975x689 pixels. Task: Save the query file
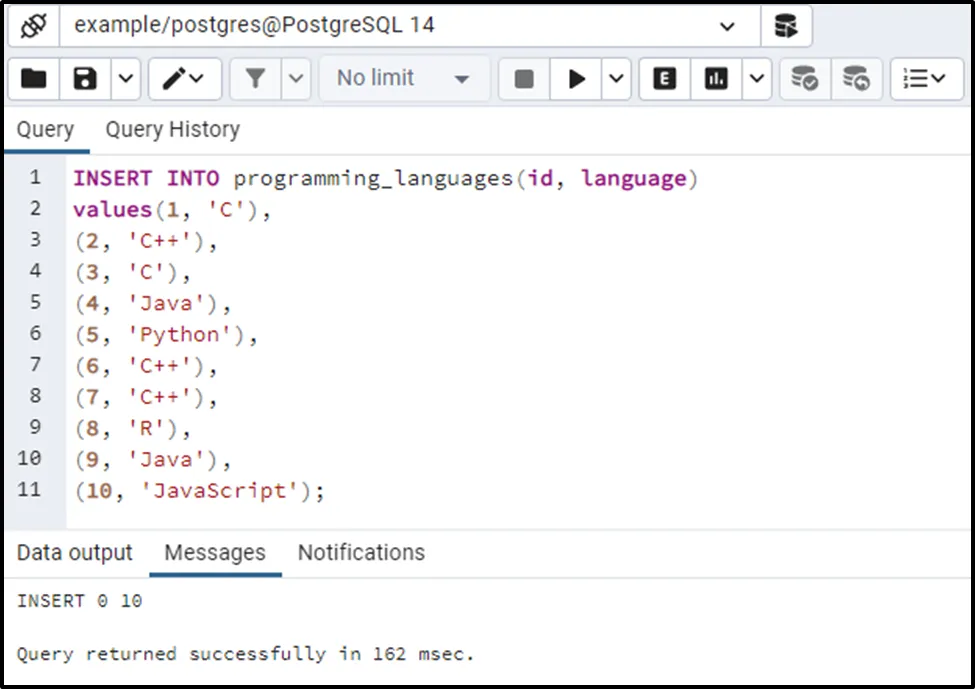[x=85, y=79]
